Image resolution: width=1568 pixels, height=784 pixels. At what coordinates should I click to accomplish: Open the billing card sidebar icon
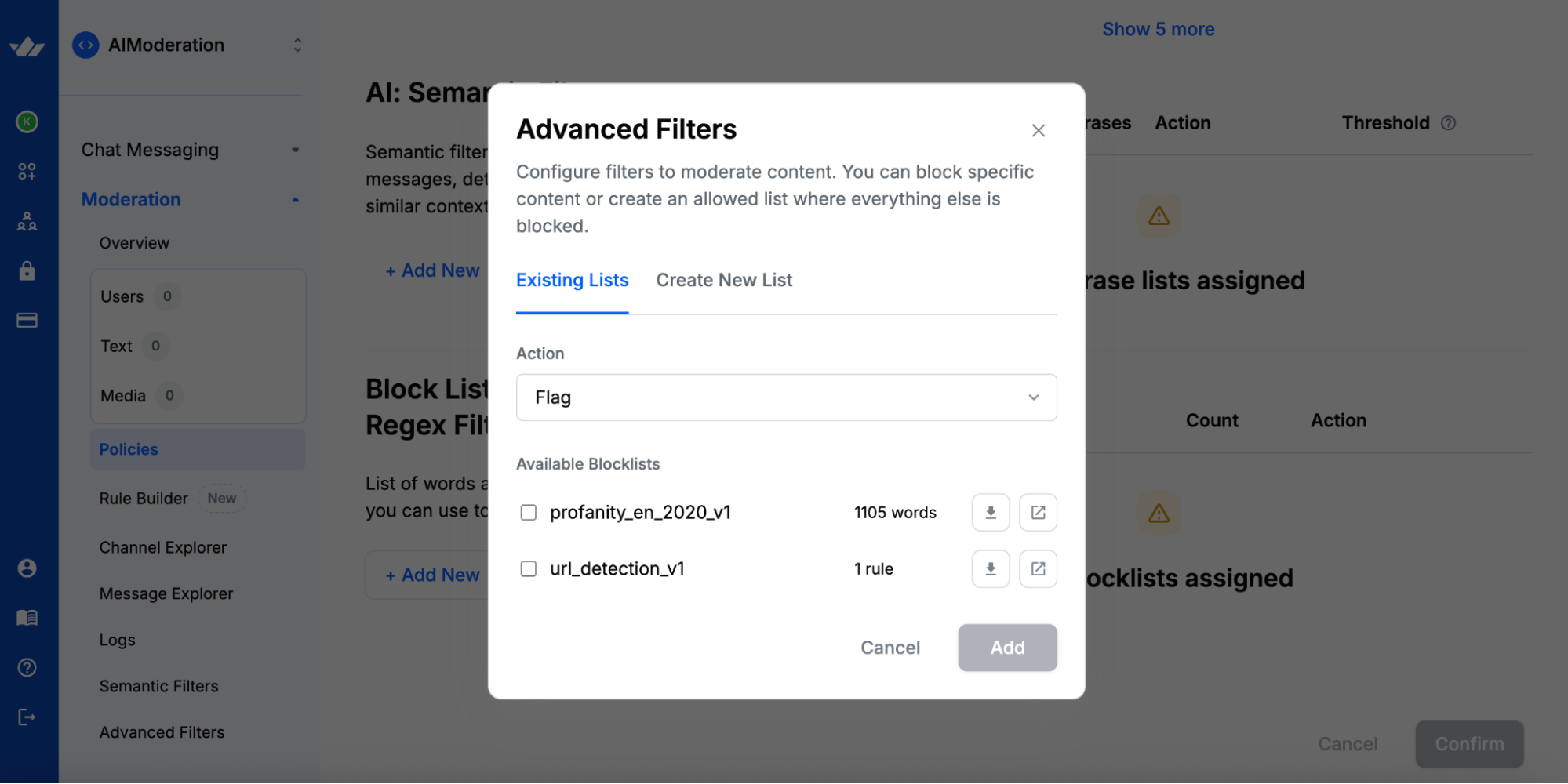pyautogui.click(x=27, y=320)
